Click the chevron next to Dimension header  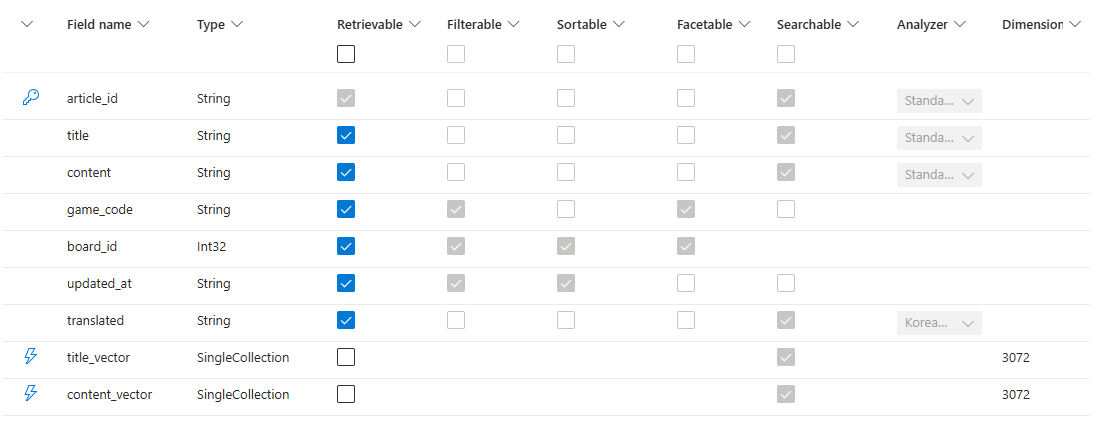(1074, 25)
